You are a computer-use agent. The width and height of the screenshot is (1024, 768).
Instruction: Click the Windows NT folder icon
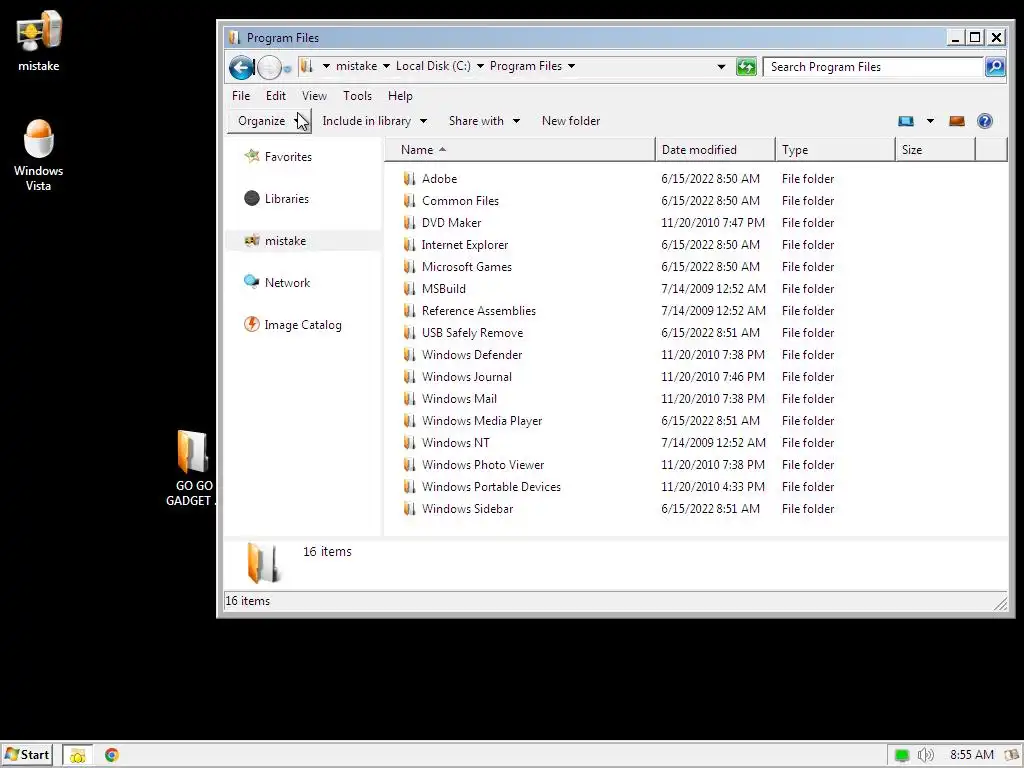click(409, 443)
